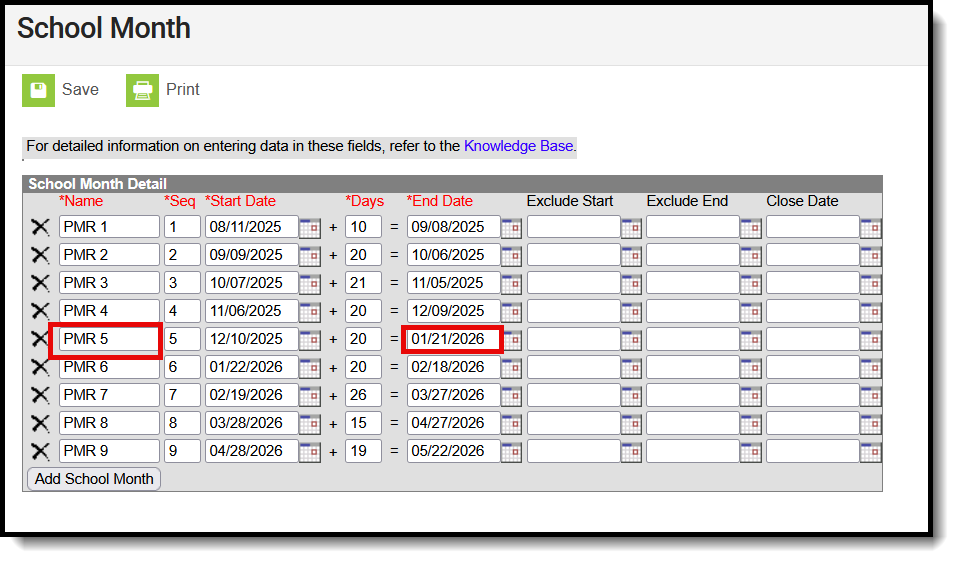The height and width of the screenshot is (562, 958).
Task: Open Start Date calendar for PMR 5
Action: click(x=310, y=340)
